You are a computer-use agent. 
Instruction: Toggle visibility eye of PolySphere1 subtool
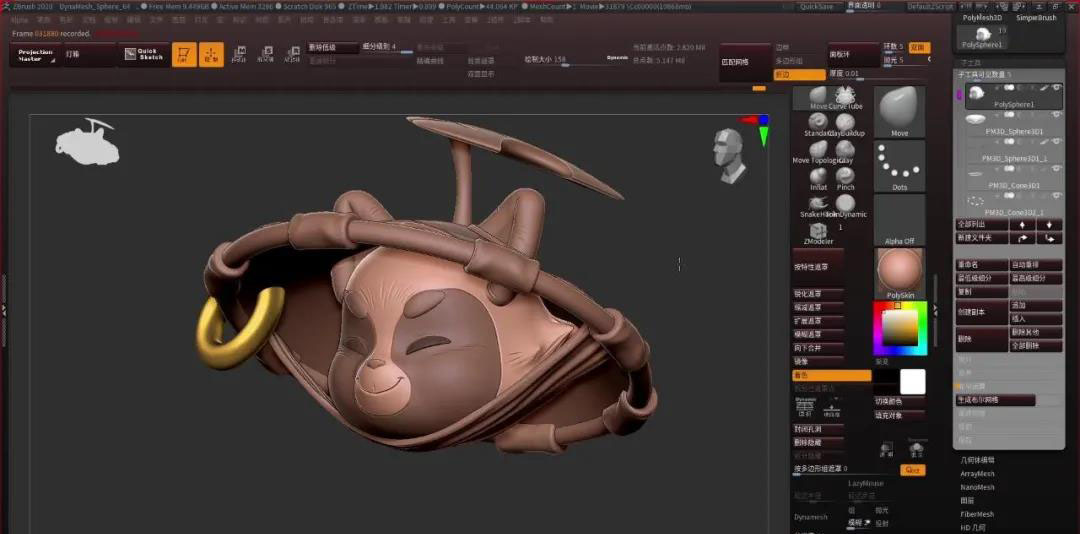pyautogui.click(x=1055, y=88)
